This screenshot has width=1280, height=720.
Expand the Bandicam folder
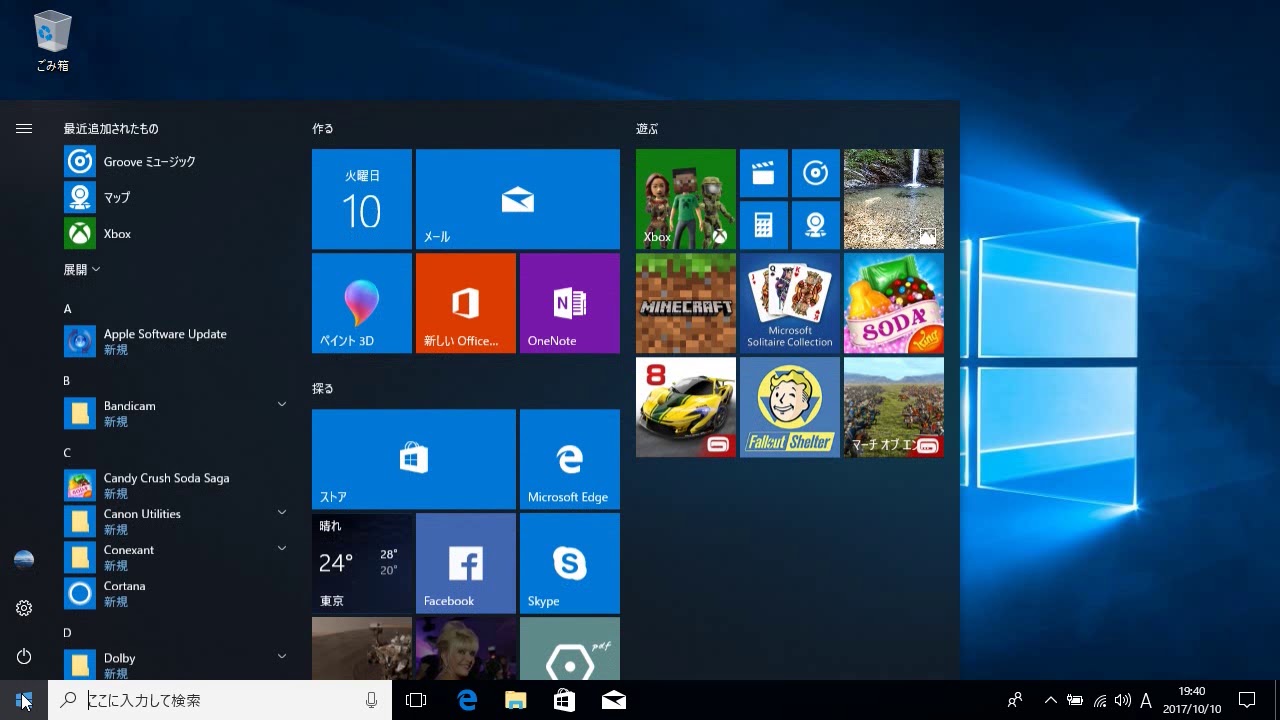[x=282, y=404]
